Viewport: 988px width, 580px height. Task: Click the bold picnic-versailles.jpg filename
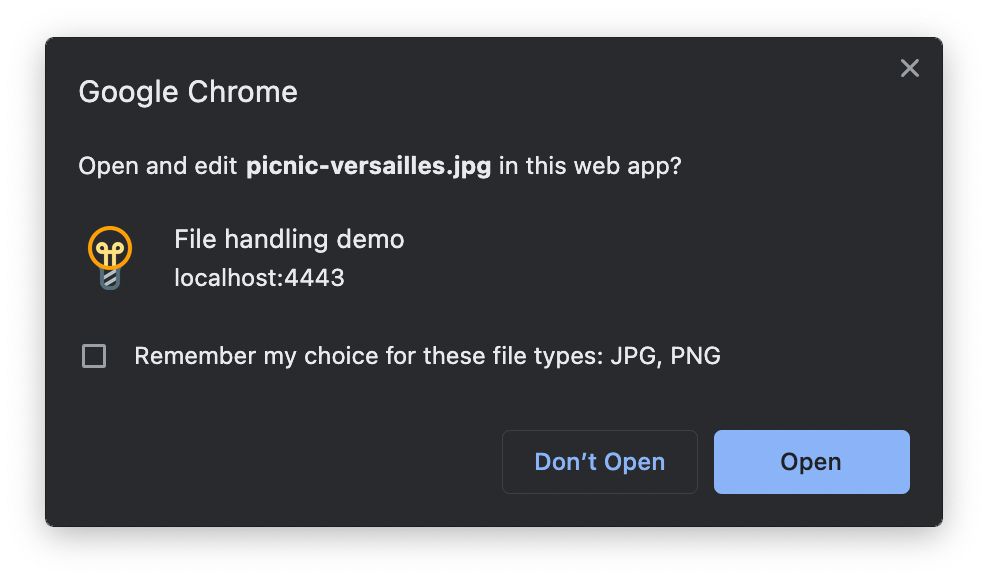tap(368, 166)
